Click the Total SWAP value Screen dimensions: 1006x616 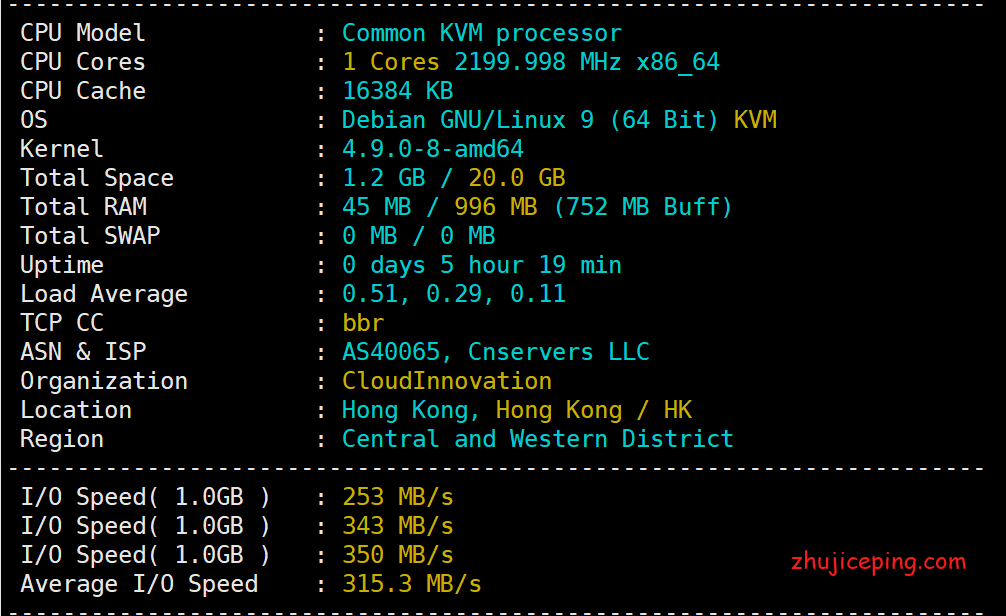(x=418, y=236)
